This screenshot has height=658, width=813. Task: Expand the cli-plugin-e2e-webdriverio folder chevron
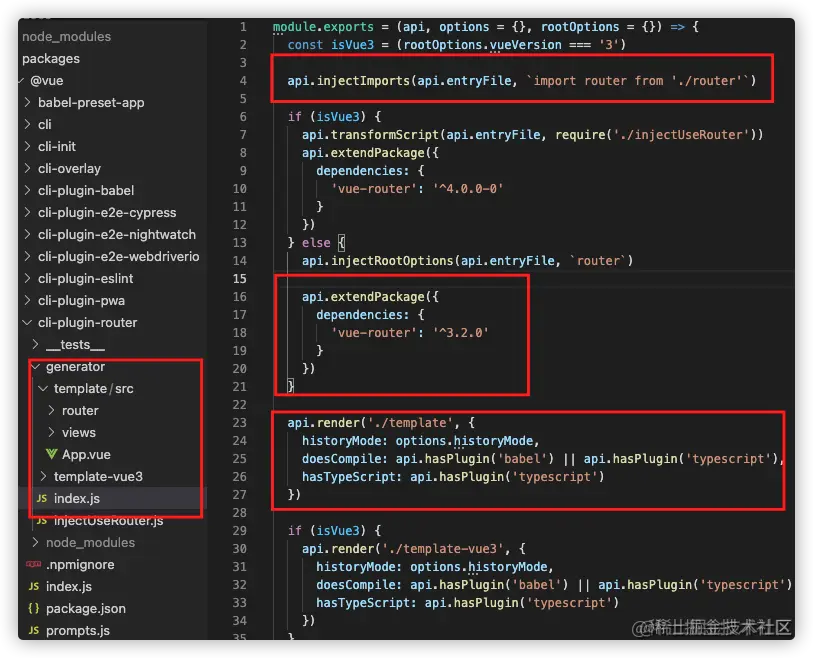pos(27,257)
